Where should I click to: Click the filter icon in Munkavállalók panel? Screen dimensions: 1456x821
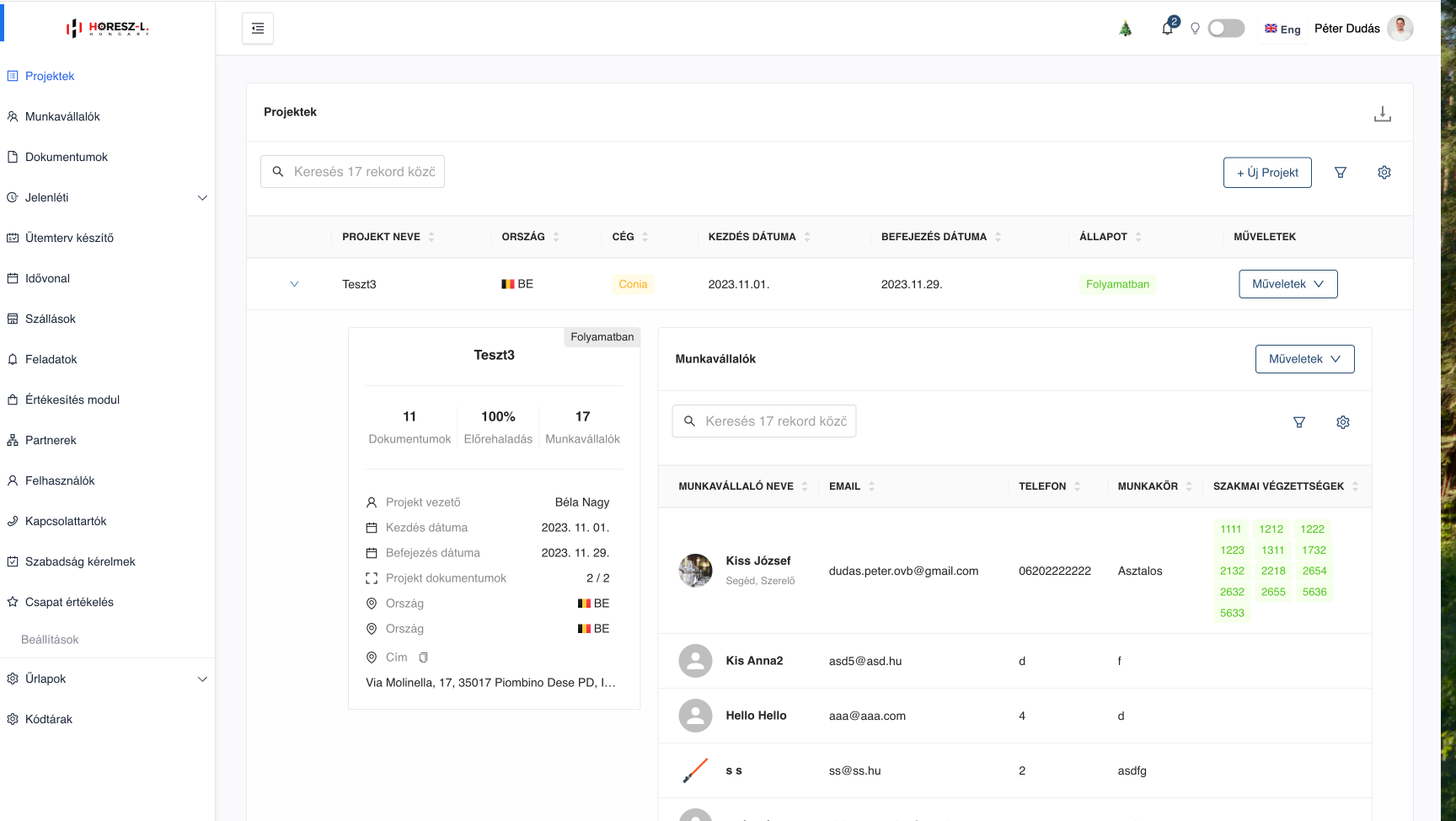pyautogui.click(x=1299, y=422)
